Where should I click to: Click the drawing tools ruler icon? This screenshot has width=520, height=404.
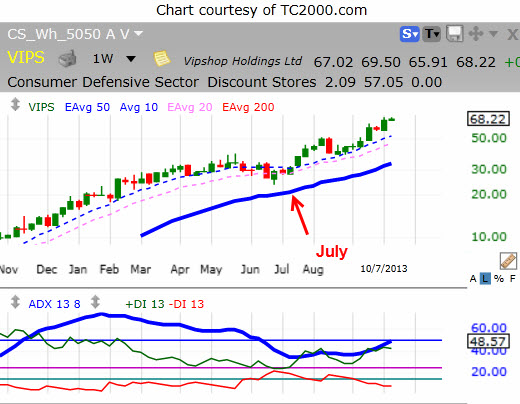[508, 261]
